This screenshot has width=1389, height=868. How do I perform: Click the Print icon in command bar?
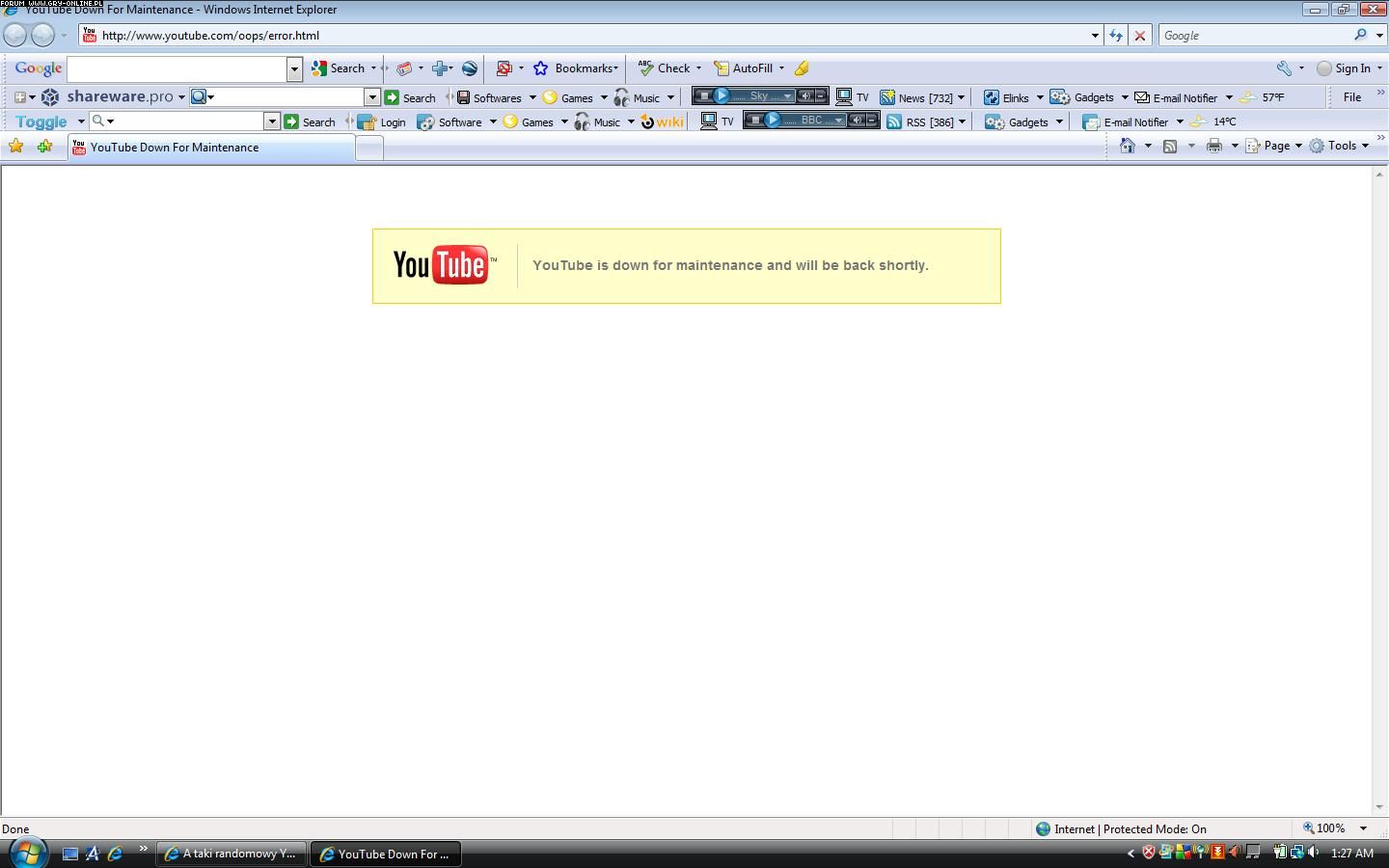pos(1214,146)
